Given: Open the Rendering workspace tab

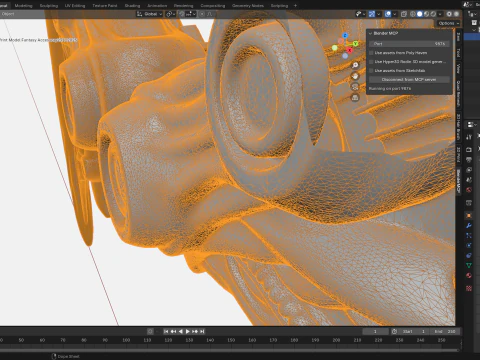Looking at the screenshot, I should coord(183,6).
